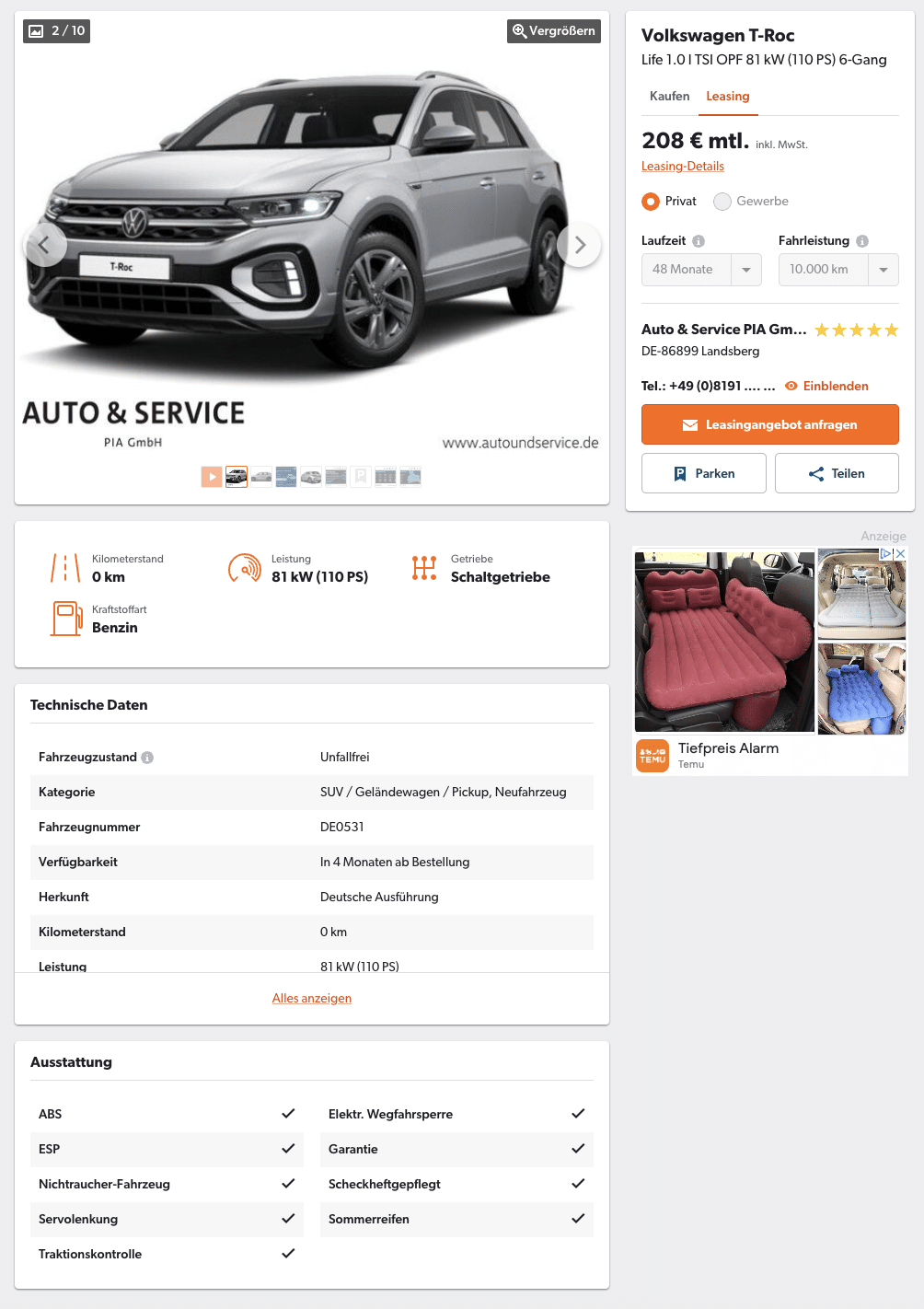Click the Vergrößern magnifier button

tap(554, 30)
